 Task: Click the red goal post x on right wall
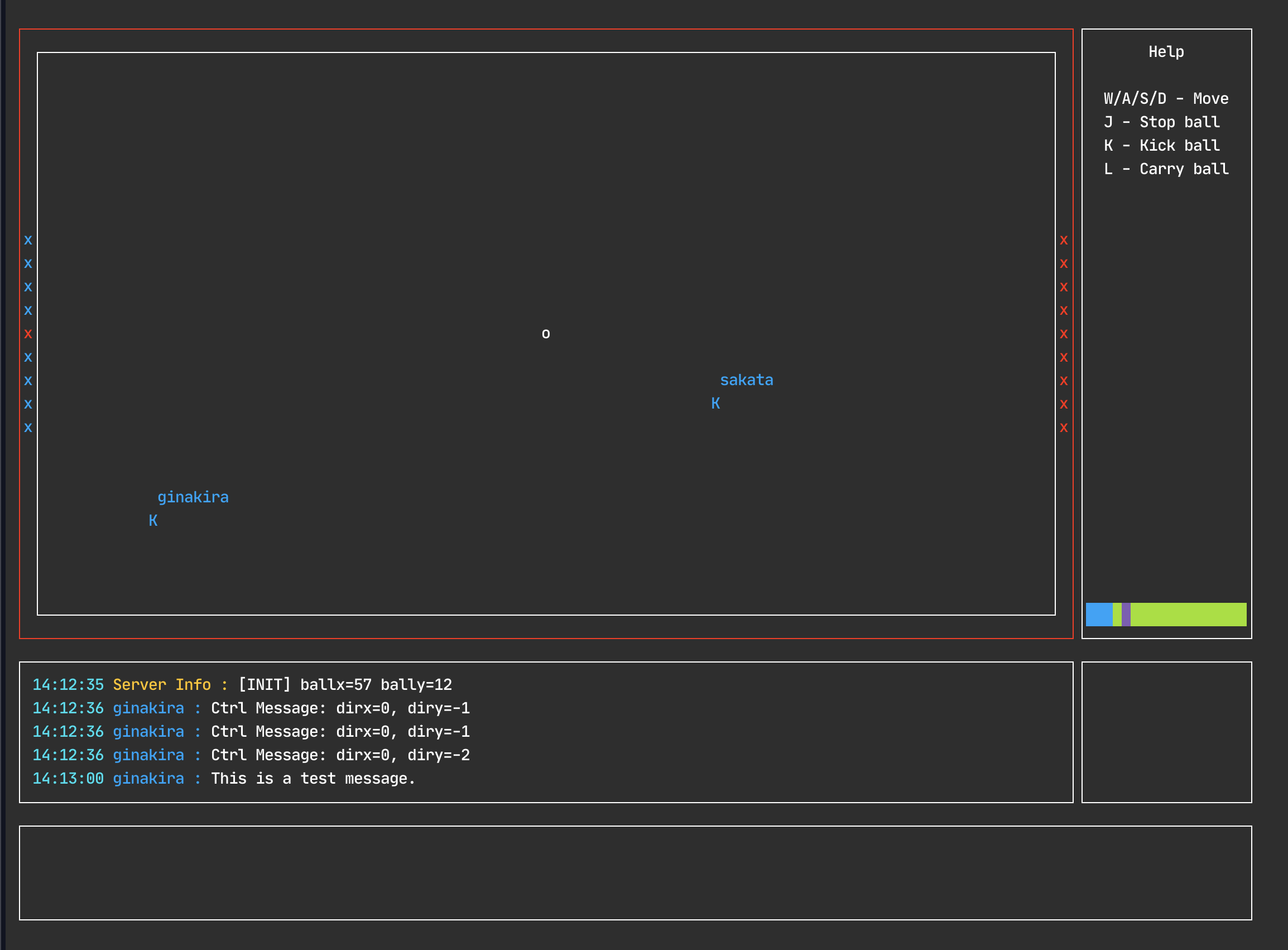click(x=1064, y=334)
